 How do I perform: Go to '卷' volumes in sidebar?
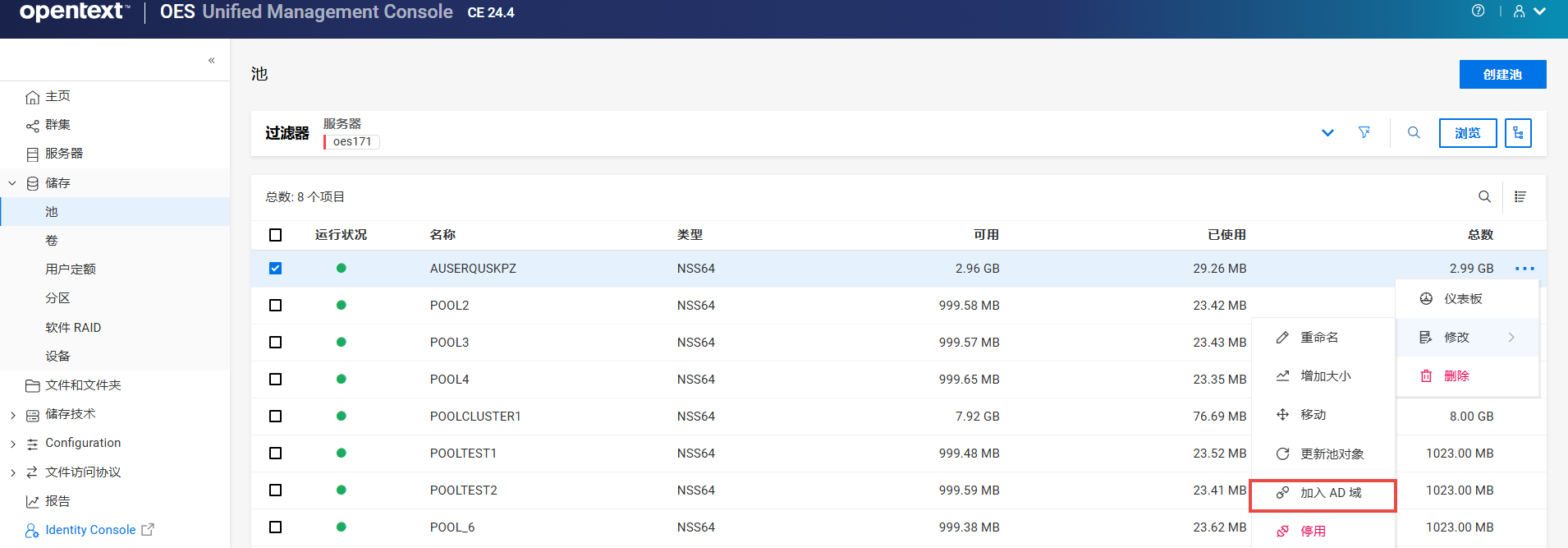(52, 241)
